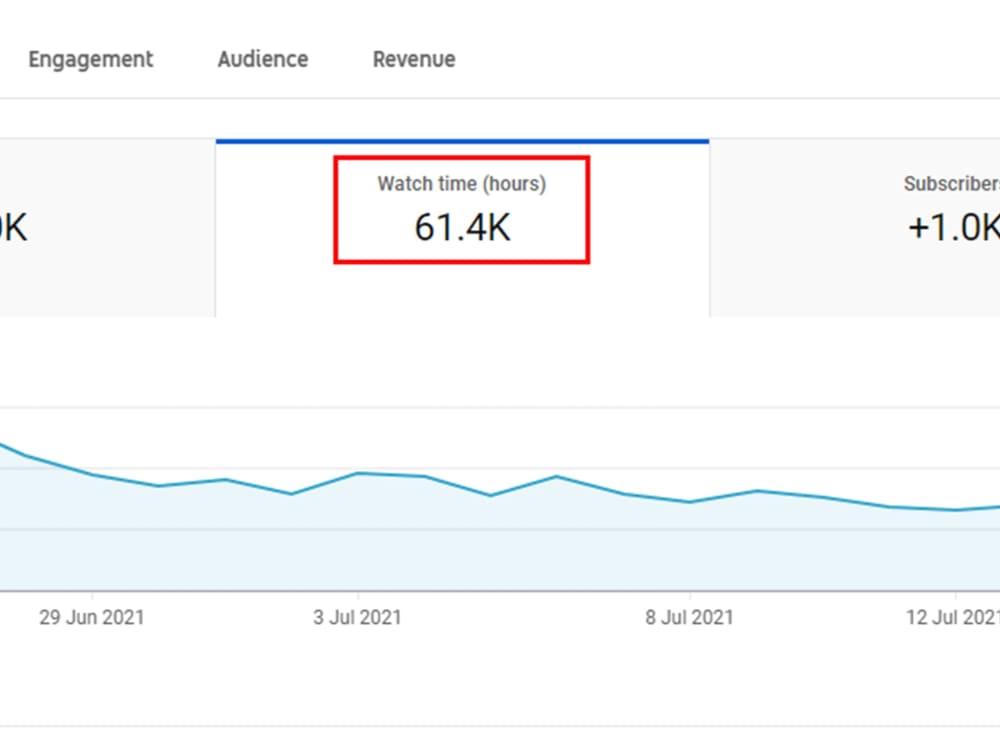Click the 3 Jul 2021 axis label
This screenshot has width=1000, height=750.
(x=357, y=617)
